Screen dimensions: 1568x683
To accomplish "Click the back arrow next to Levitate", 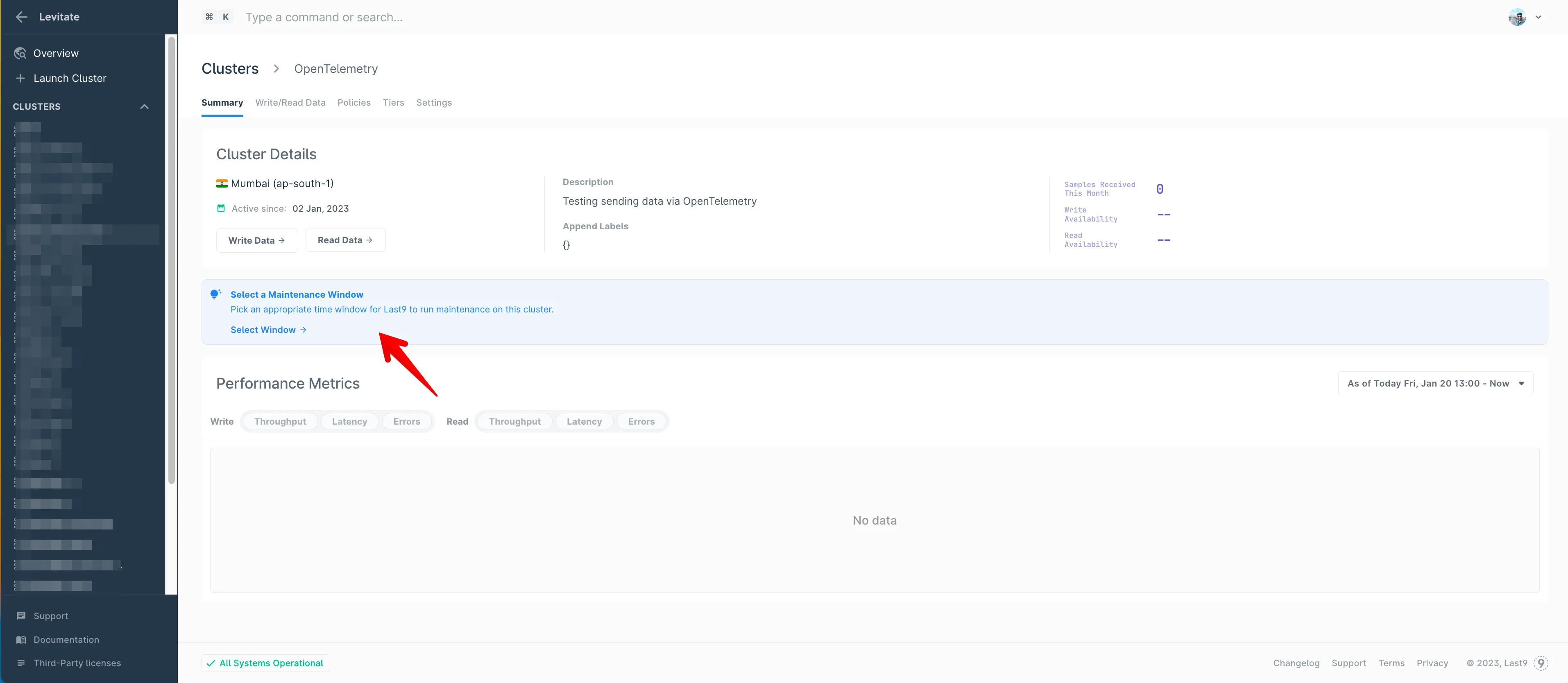I will 21,17.
